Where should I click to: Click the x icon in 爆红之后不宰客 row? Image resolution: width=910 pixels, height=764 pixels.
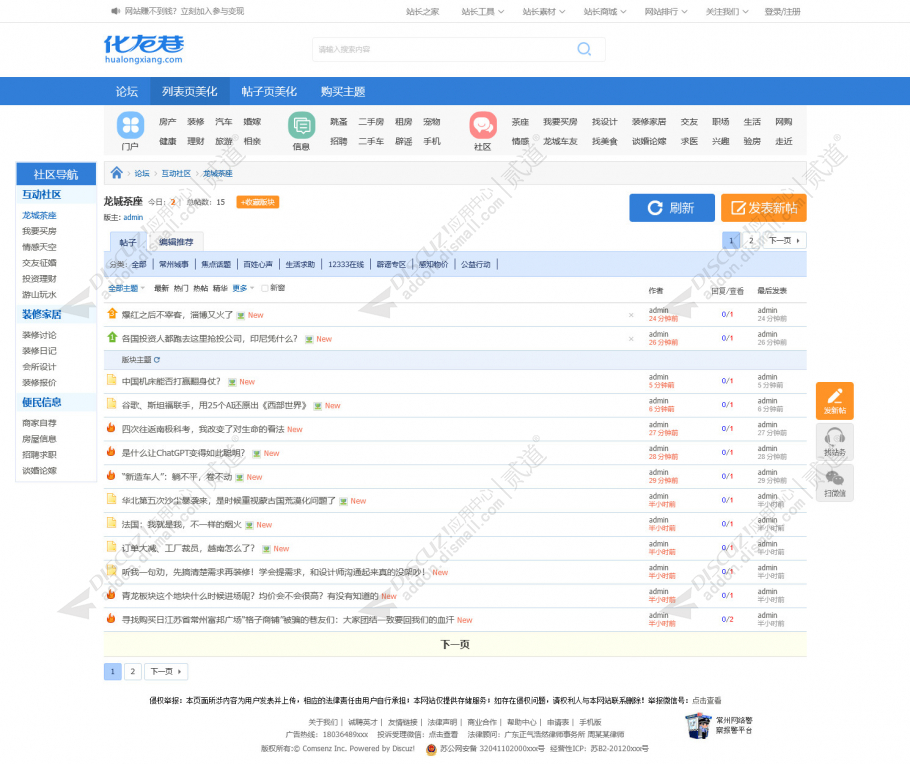click(x=631, y=315)
